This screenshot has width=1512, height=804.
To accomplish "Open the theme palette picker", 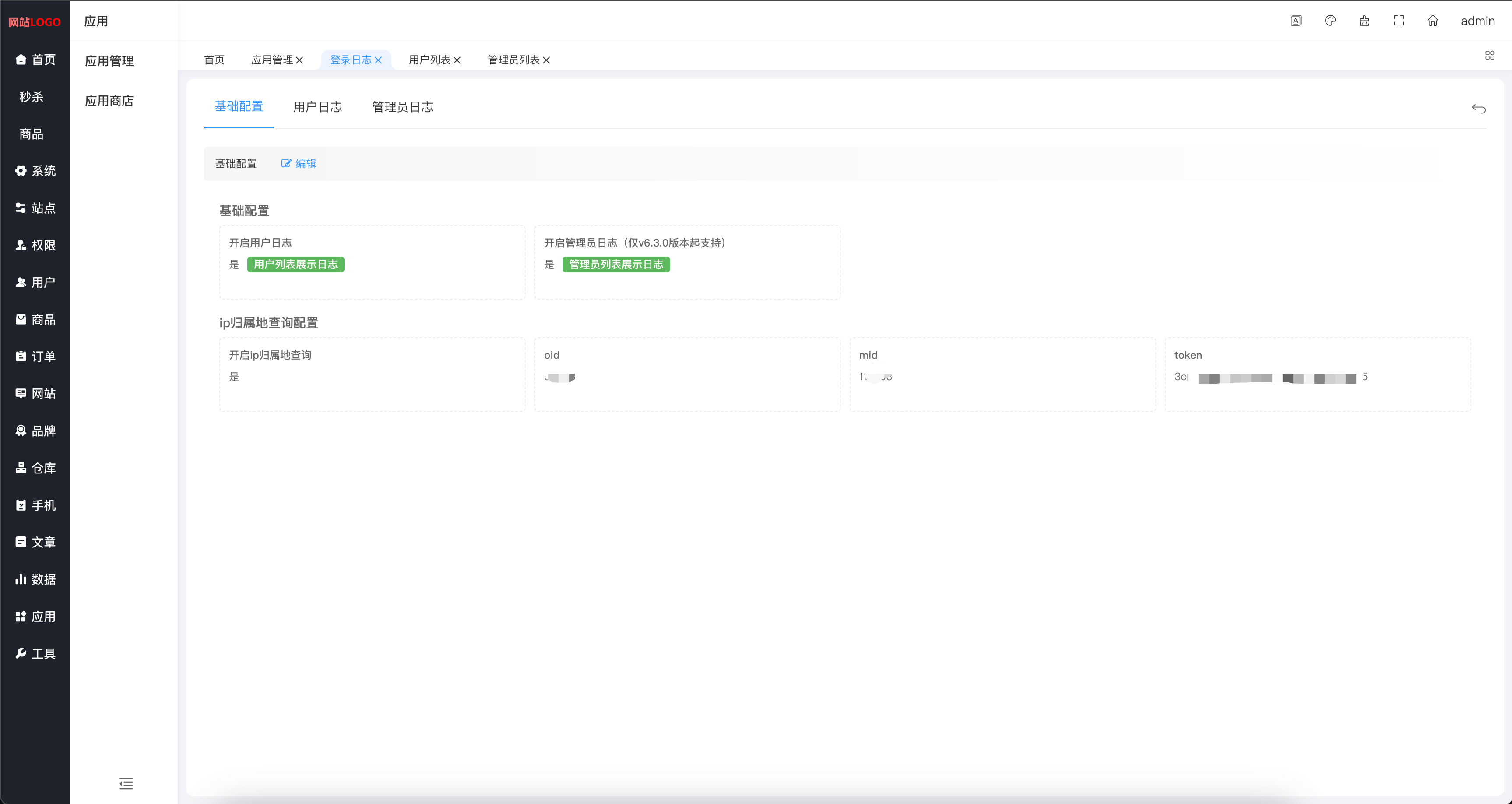I will pos(1330,21).
